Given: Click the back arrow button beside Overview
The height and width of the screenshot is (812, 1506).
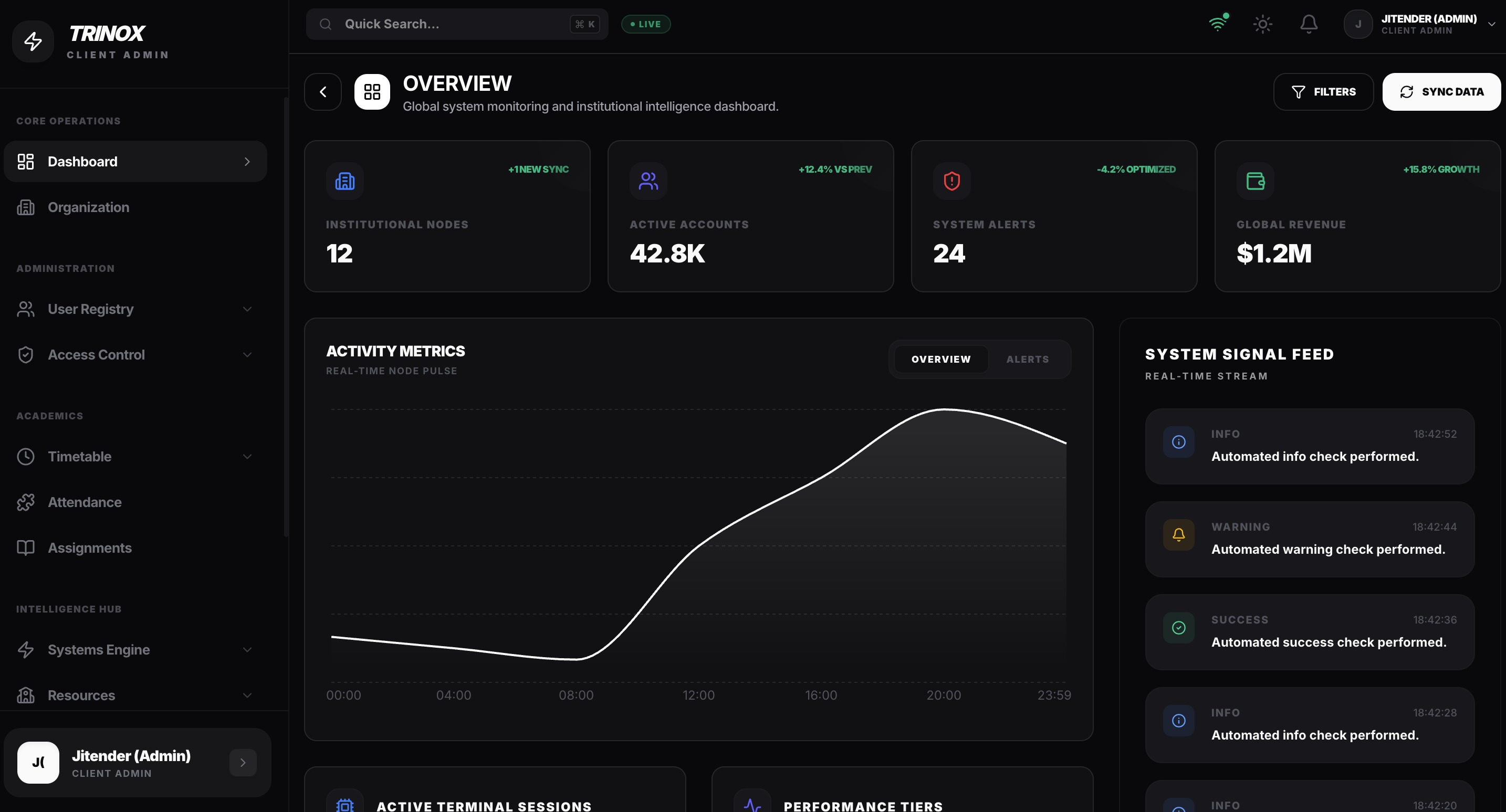Looking at the screenshot, I should pyautogui.click(x=323, y=92).
